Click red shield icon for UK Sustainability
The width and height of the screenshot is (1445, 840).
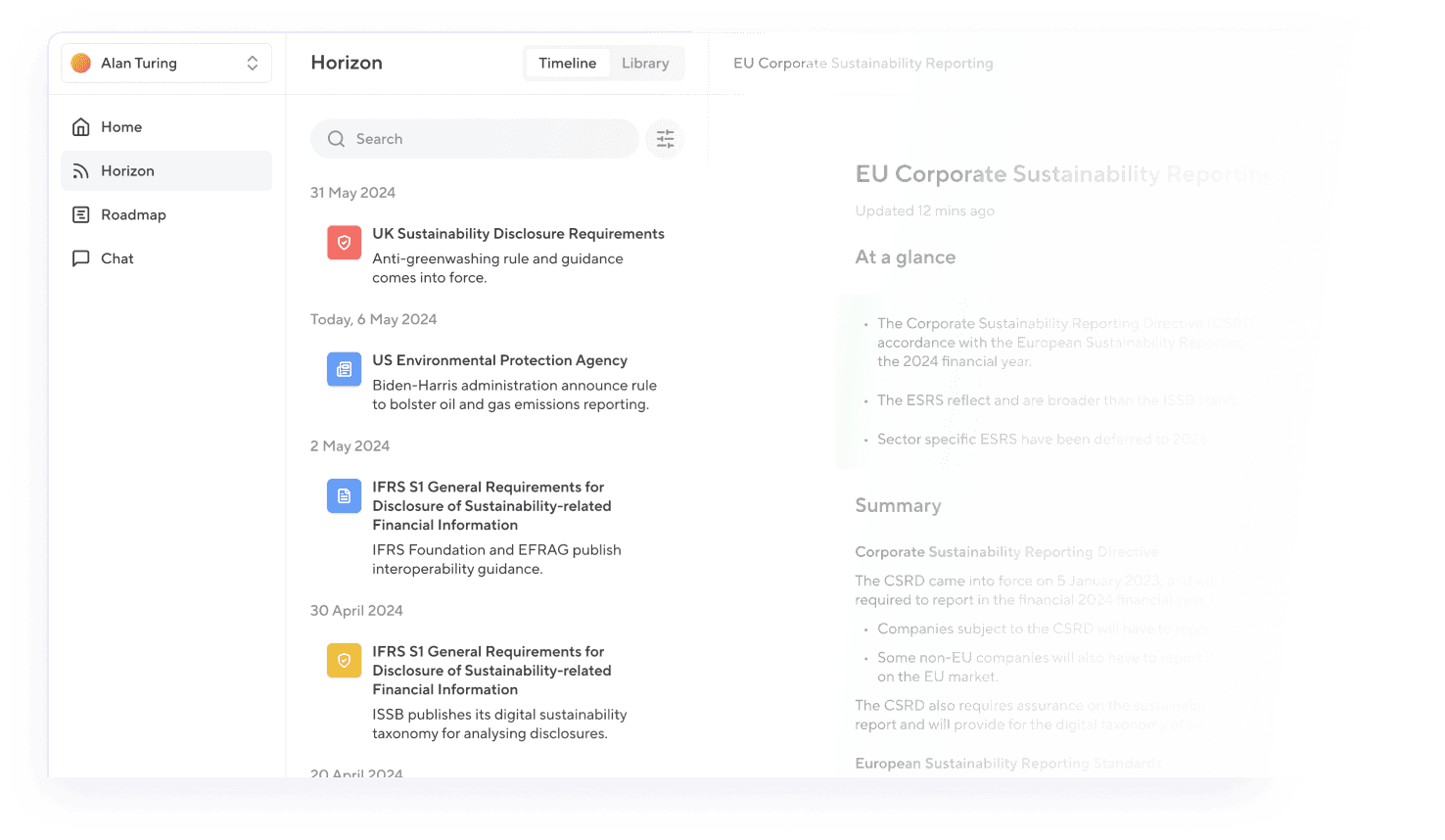[x=344, y=242]
